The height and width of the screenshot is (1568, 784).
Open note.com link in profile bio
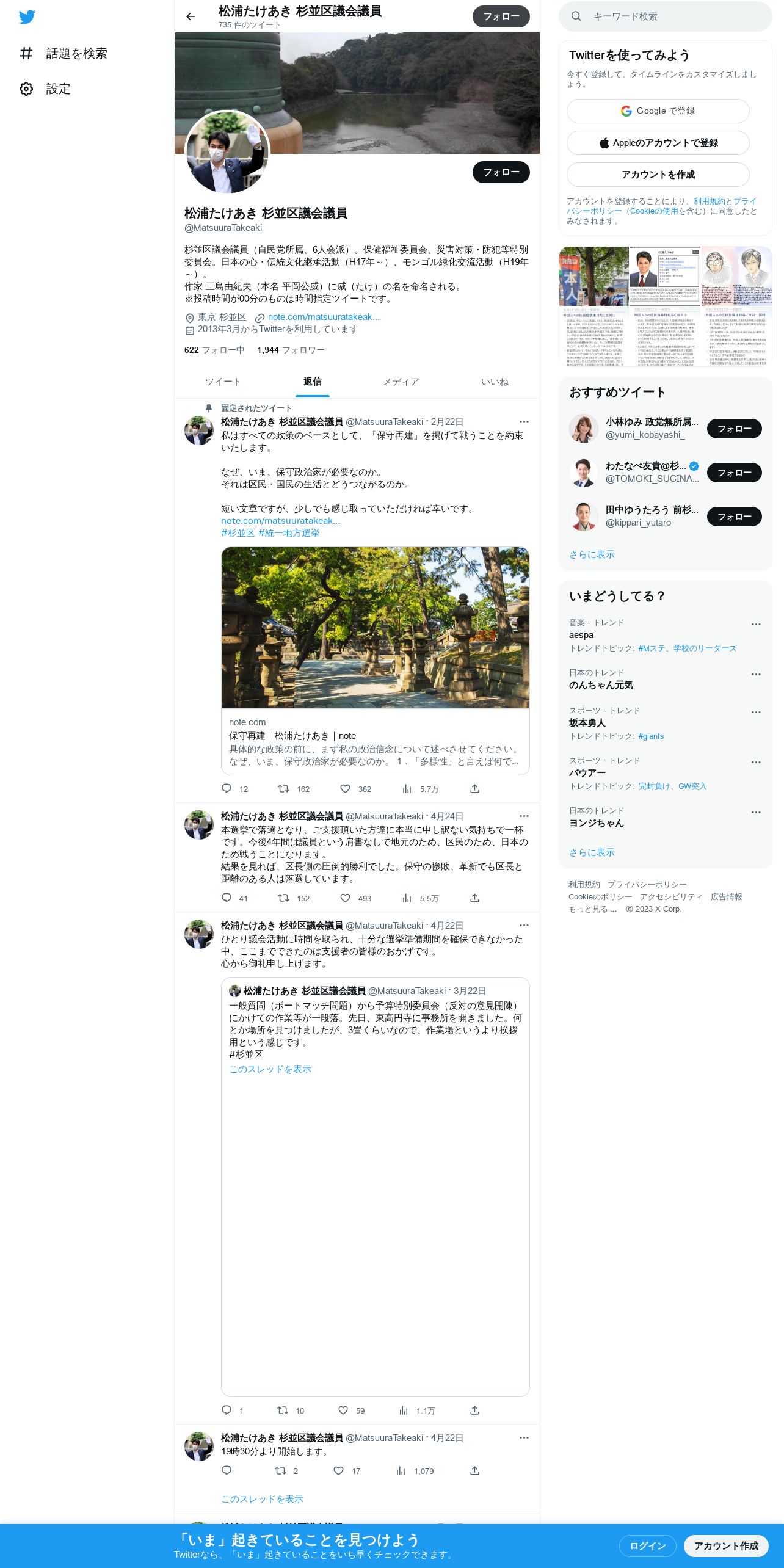pyautogui.click(x=324, y=317)
